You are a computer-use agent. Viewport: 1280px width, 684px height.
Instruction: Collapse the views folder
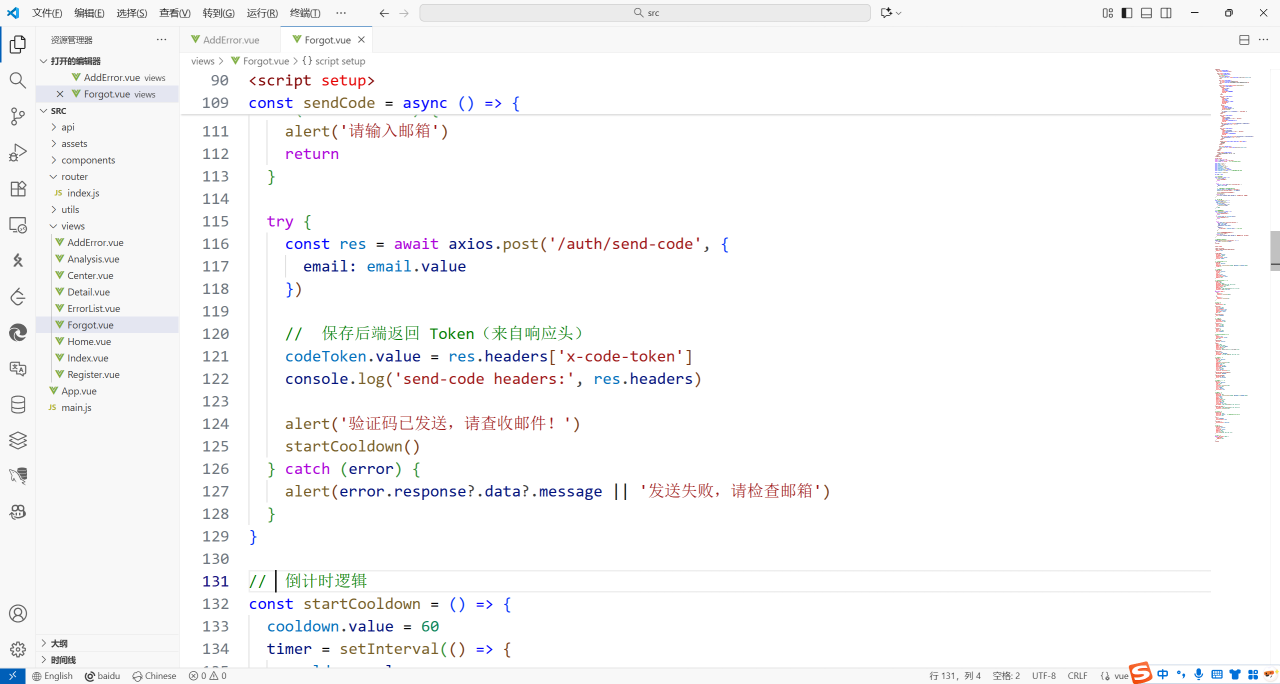(x=107, y=226)
